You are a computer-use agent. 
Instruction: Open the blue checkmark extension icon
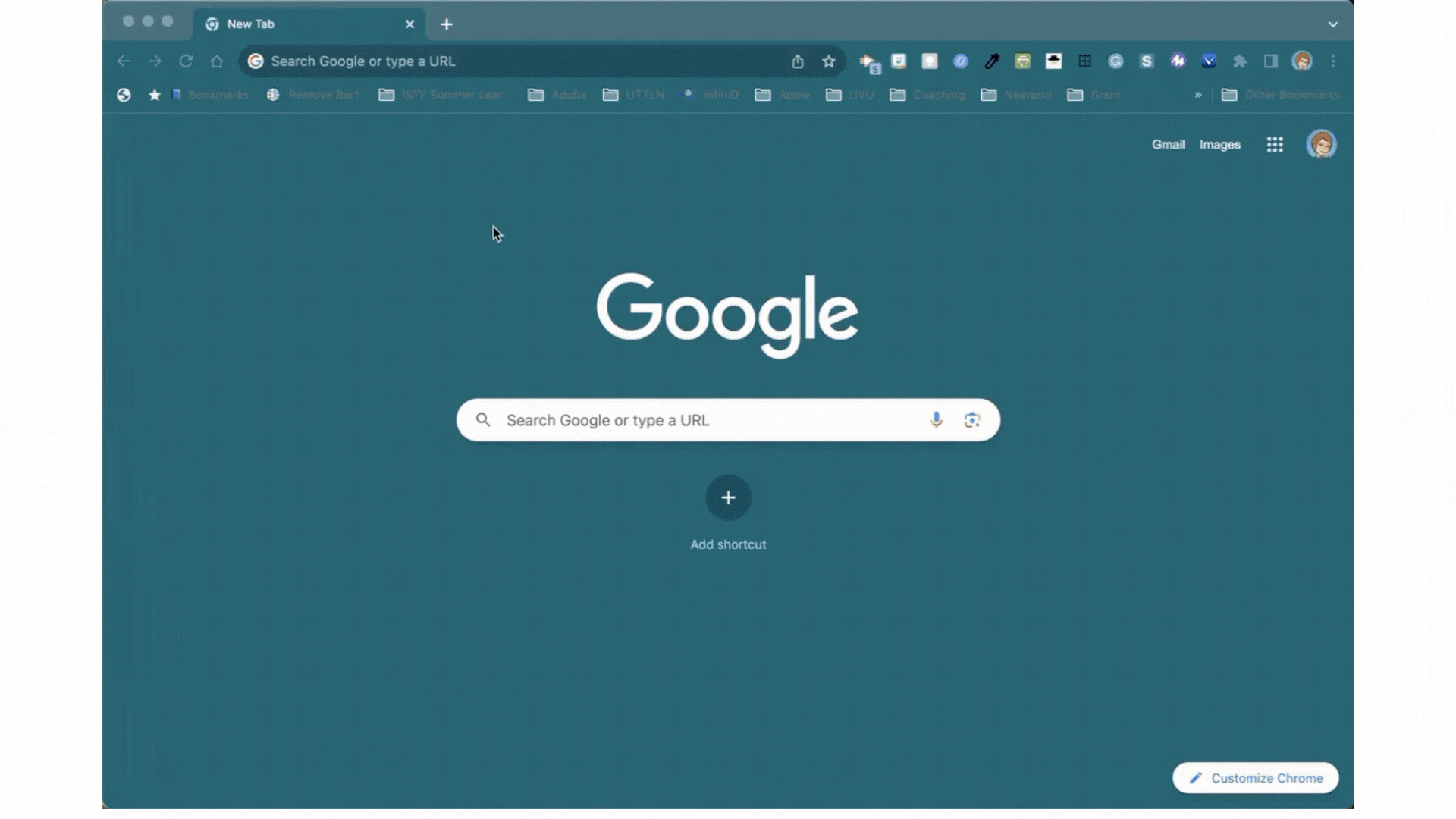click(x=1209, y=61)
